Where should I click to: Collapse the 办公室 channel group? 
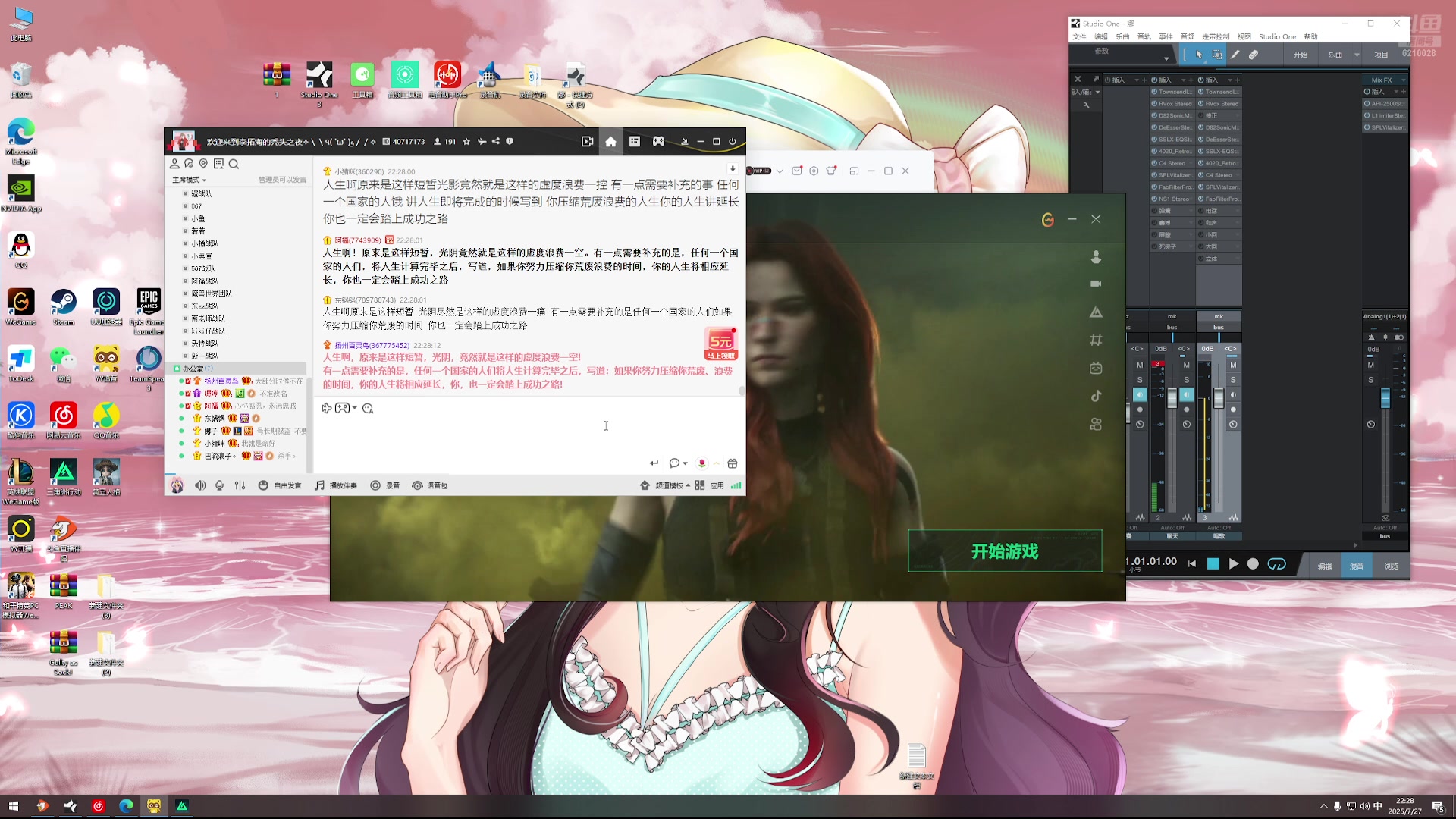(177, 369)
